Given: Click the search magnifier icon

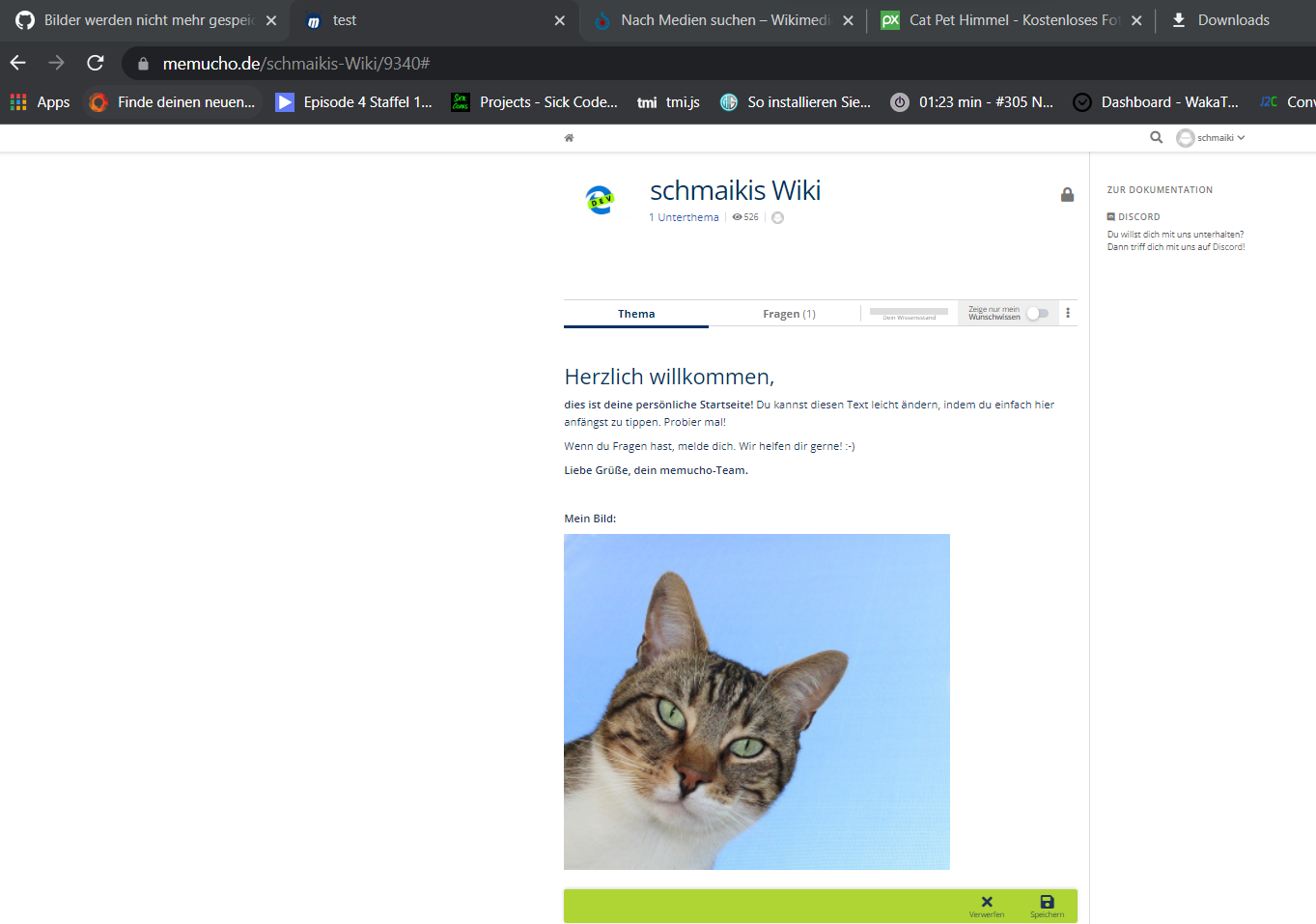Looking at the screenshot, I should click(x=1156, y=137).
